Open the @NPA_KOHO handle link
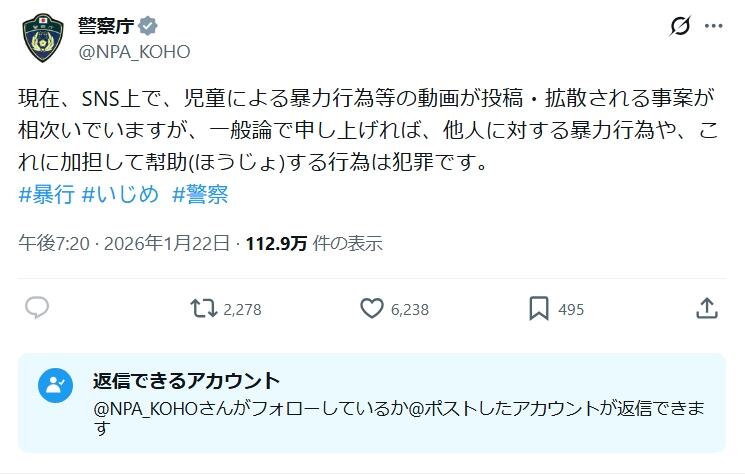The height and width of the screenshot is (475, 745). (x=134, y=52)
